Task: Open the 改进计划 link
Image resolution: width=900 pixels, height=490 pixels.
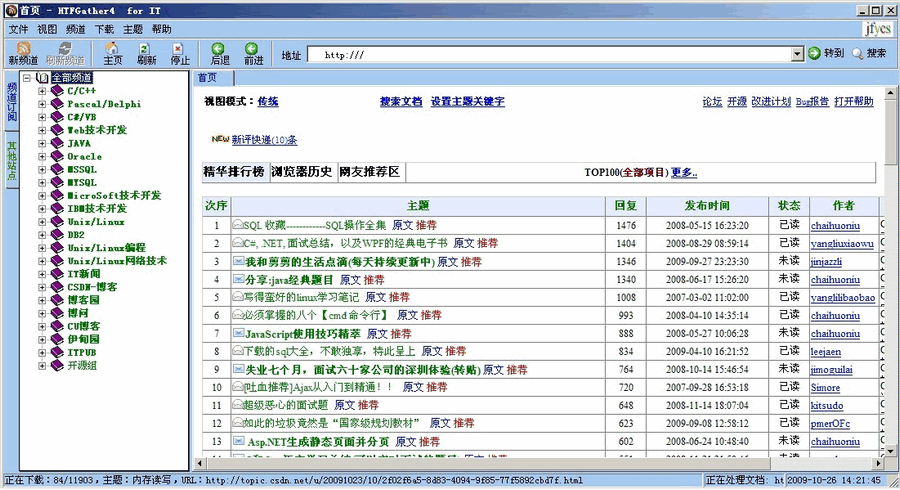Action: pos(771,102)
